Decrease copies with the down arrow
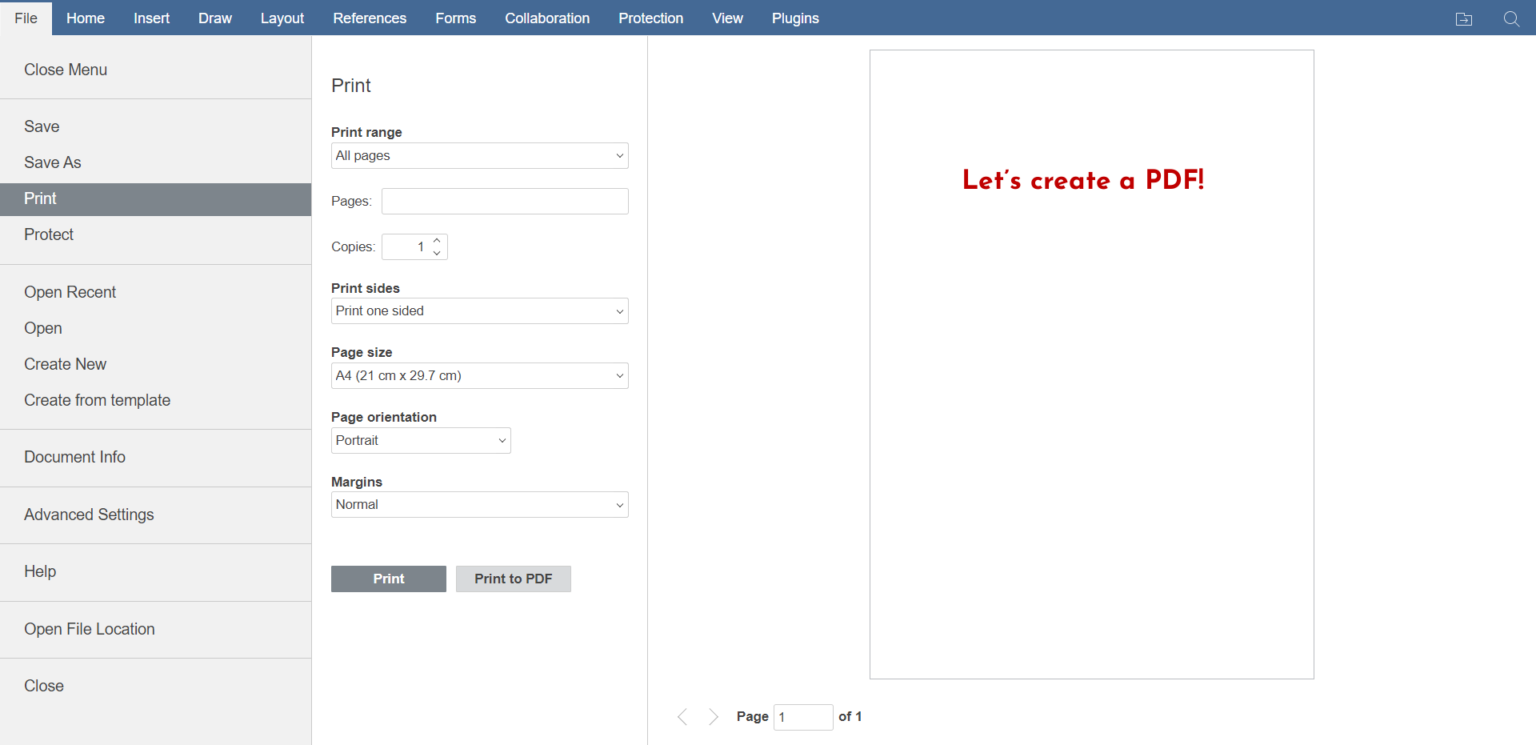Screen dimensions: 1536x745 tap(437, 253)
